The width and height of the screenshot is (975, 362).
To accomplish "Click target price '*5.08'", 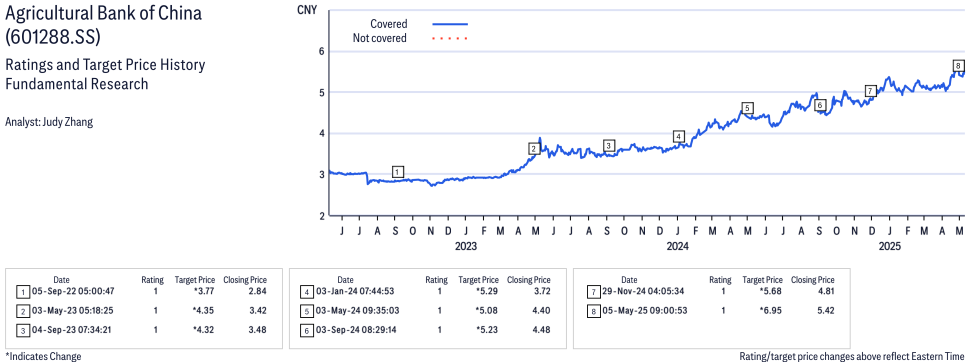I will [488, 310].
